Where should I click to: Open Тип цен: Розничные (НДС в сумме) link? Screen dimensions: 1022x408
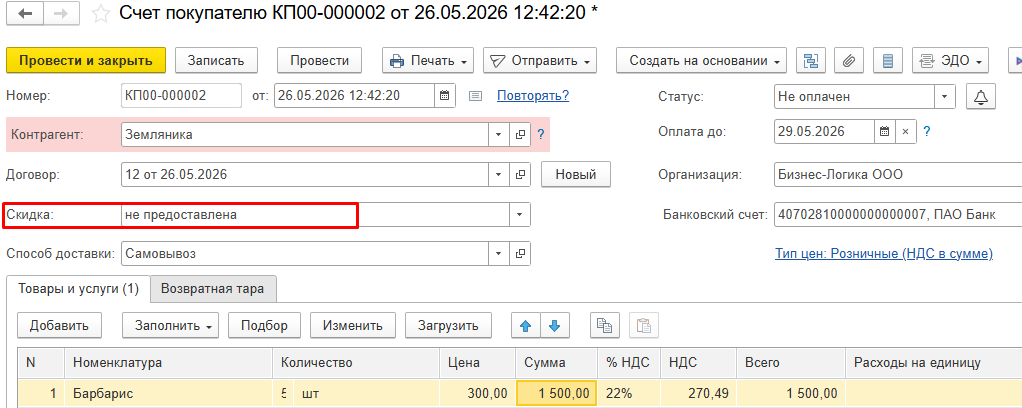pos(884,254)
